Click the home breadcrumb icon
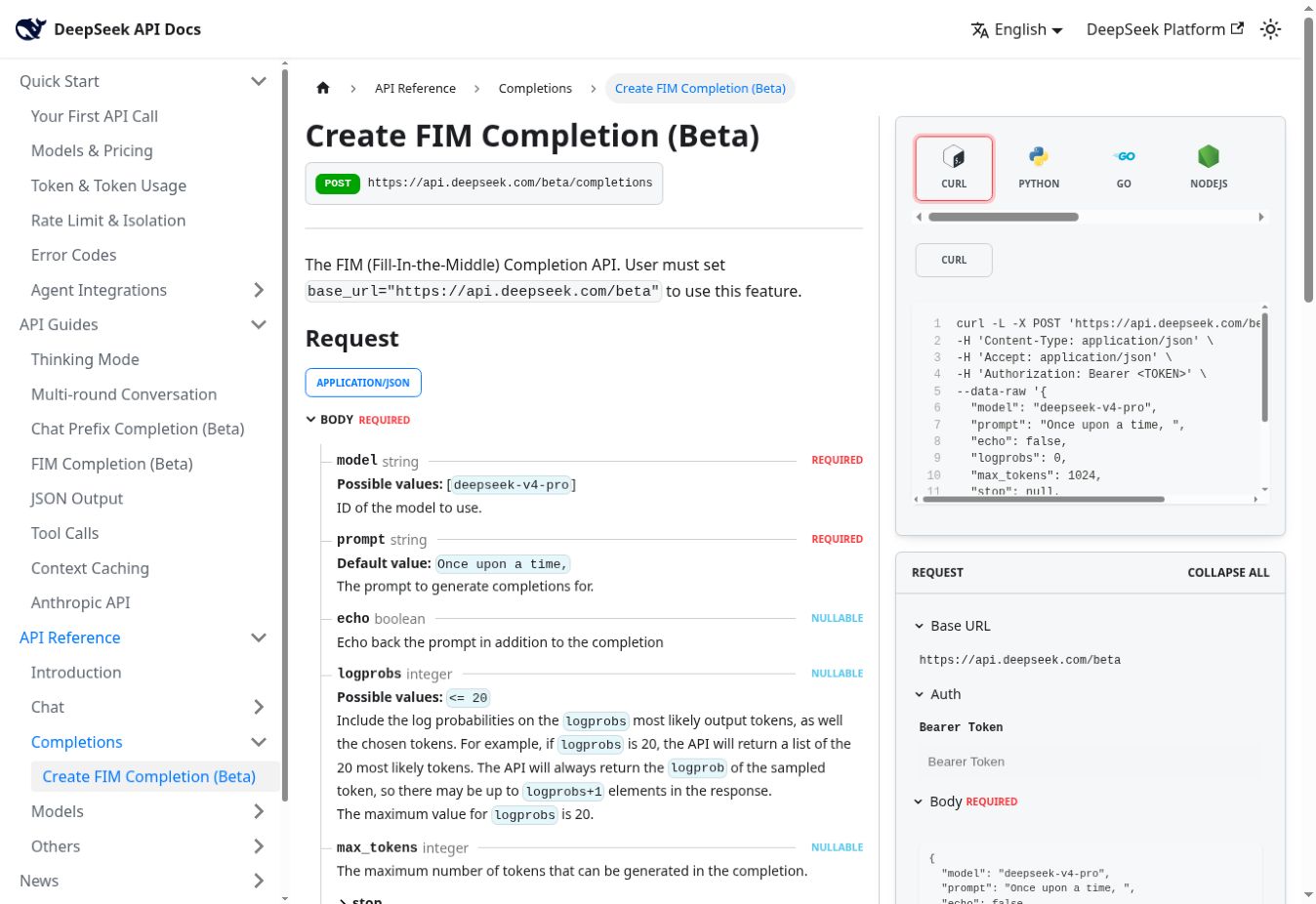This screenshot has height=904, width=1316. (323, 88)
